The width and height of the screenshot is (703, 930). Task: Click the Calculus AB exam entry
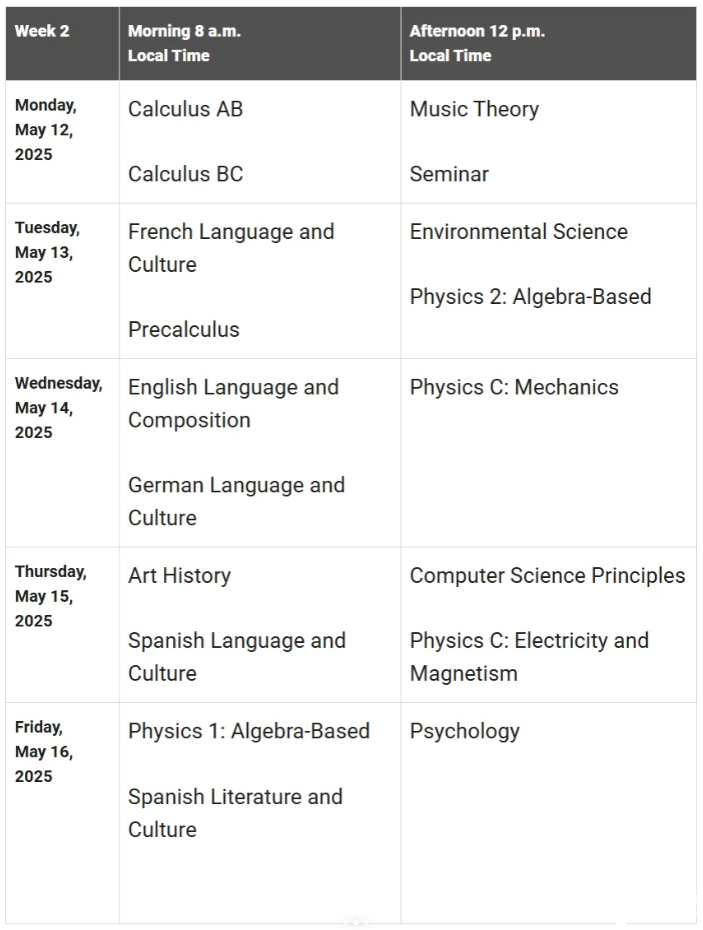pyautogui.click(x=185, y=109)
